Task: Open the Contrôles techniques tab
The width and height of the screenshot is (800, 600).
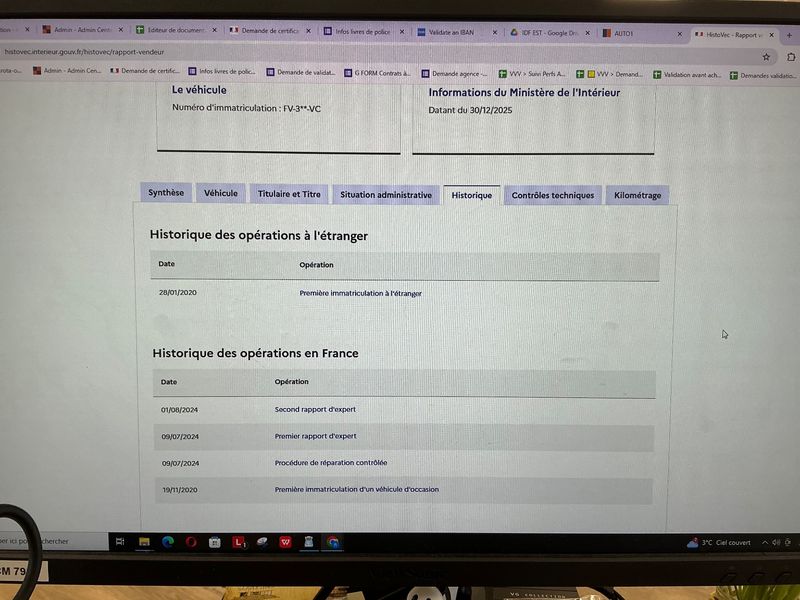Action: (x=552, y=195)
